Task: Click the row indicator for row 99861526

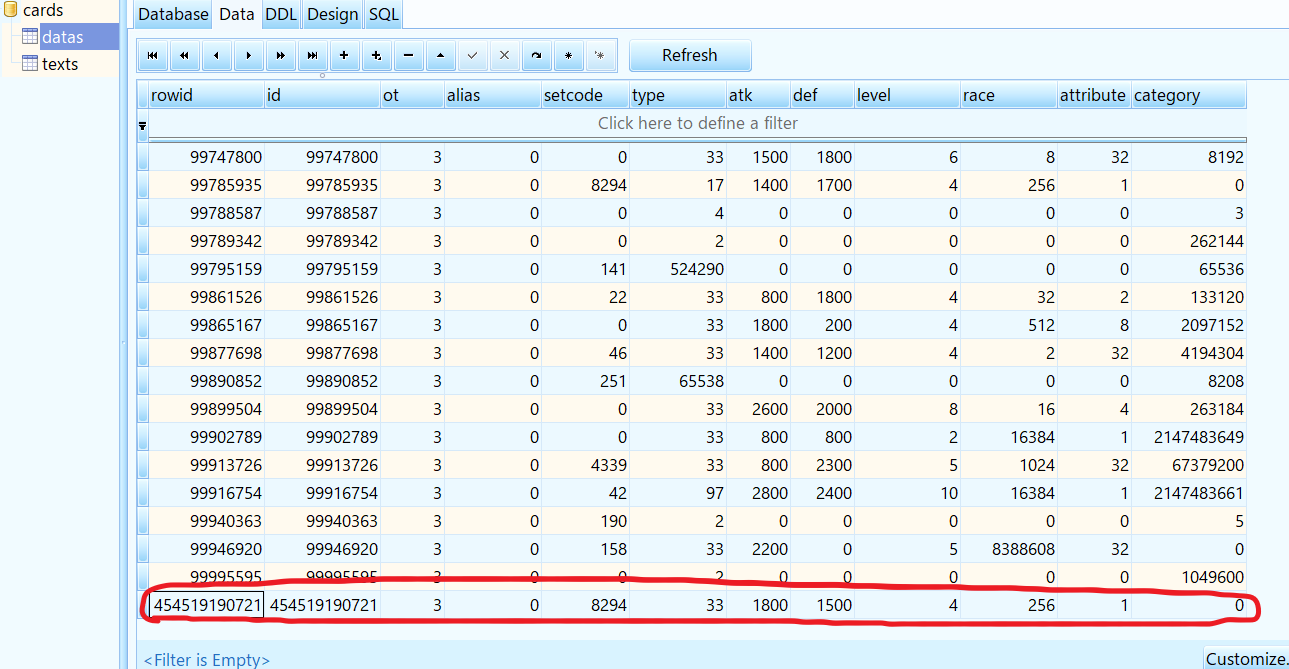Action: pos(142,297)
